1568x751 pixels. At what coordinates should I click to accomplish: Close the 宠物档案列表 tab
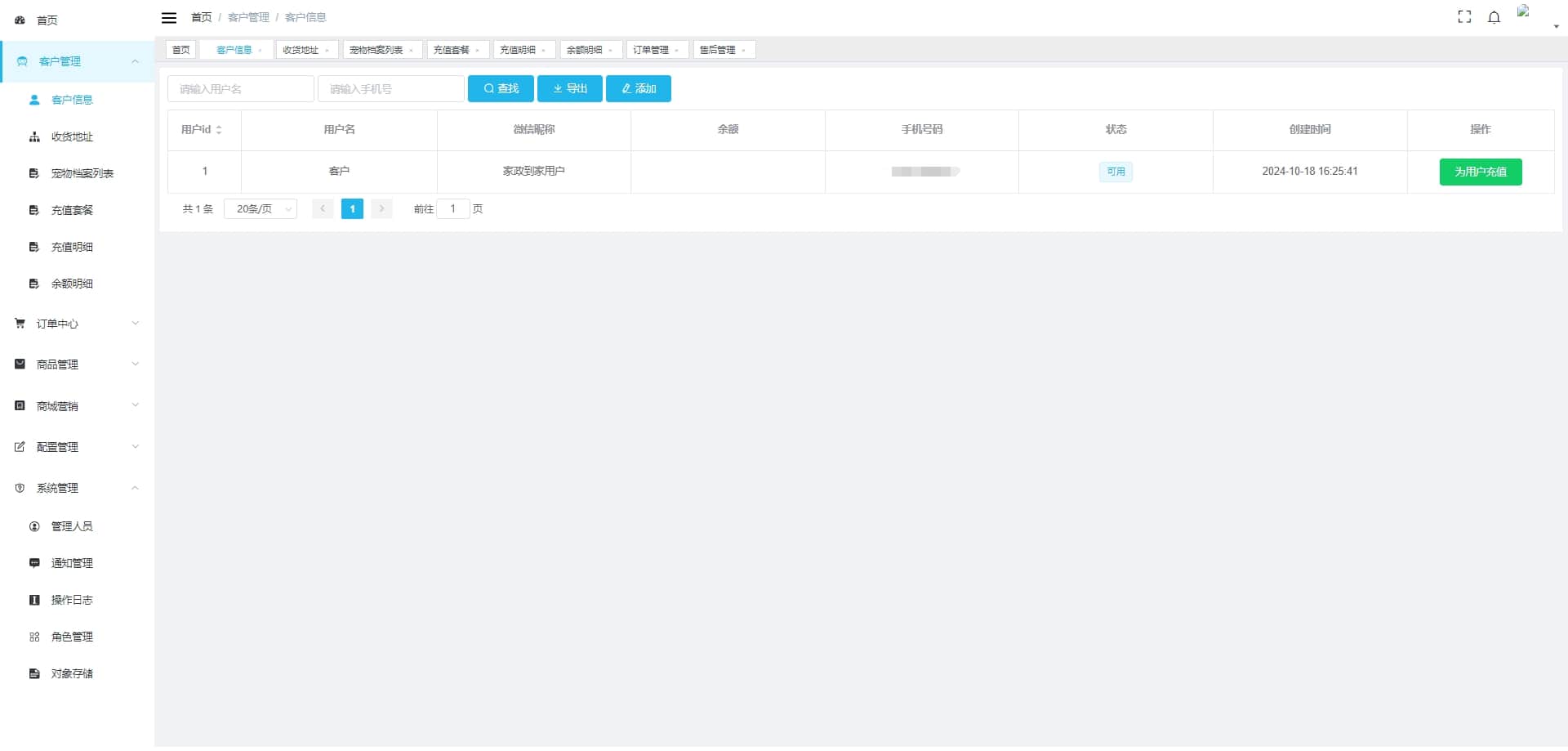pos(412,51)
